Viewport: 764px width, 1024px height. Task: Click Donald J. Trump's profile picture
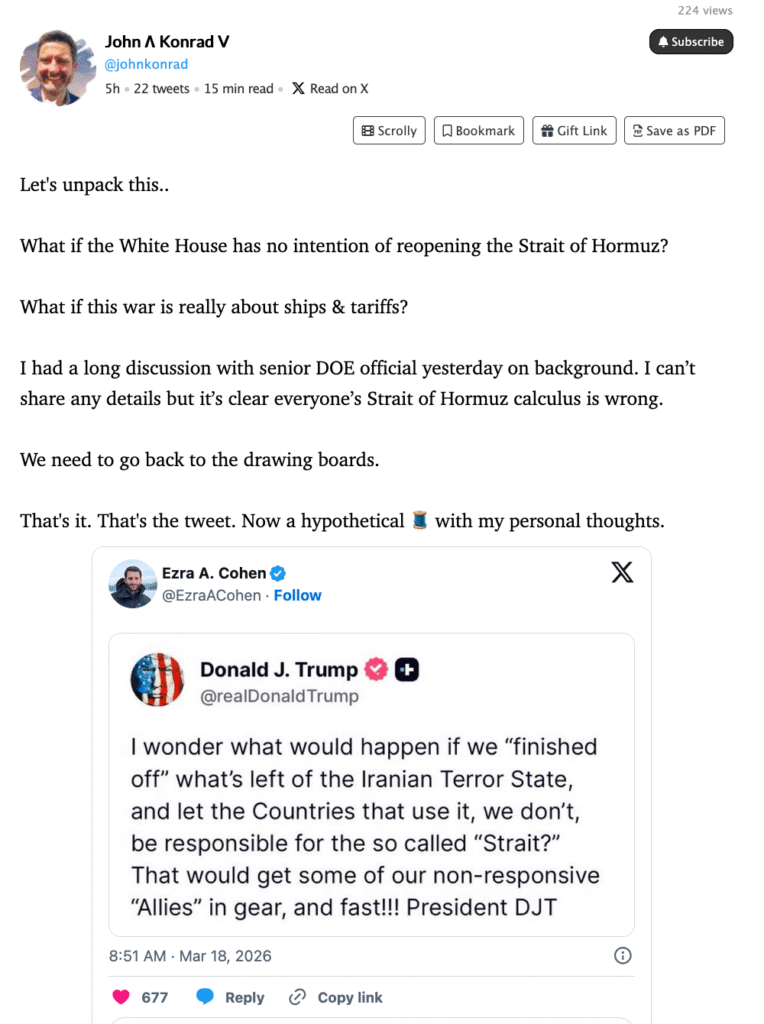[x=157, y=680]
